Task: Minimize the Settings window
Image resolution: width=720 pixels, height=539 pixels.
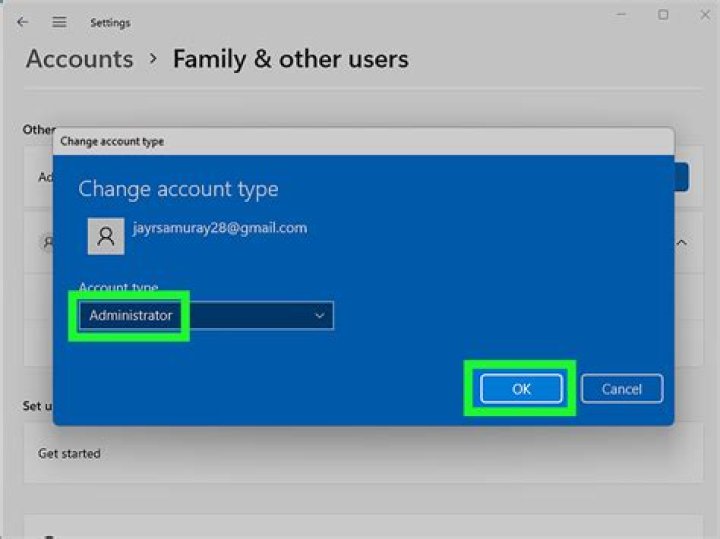Action: [x=620, y=15]
